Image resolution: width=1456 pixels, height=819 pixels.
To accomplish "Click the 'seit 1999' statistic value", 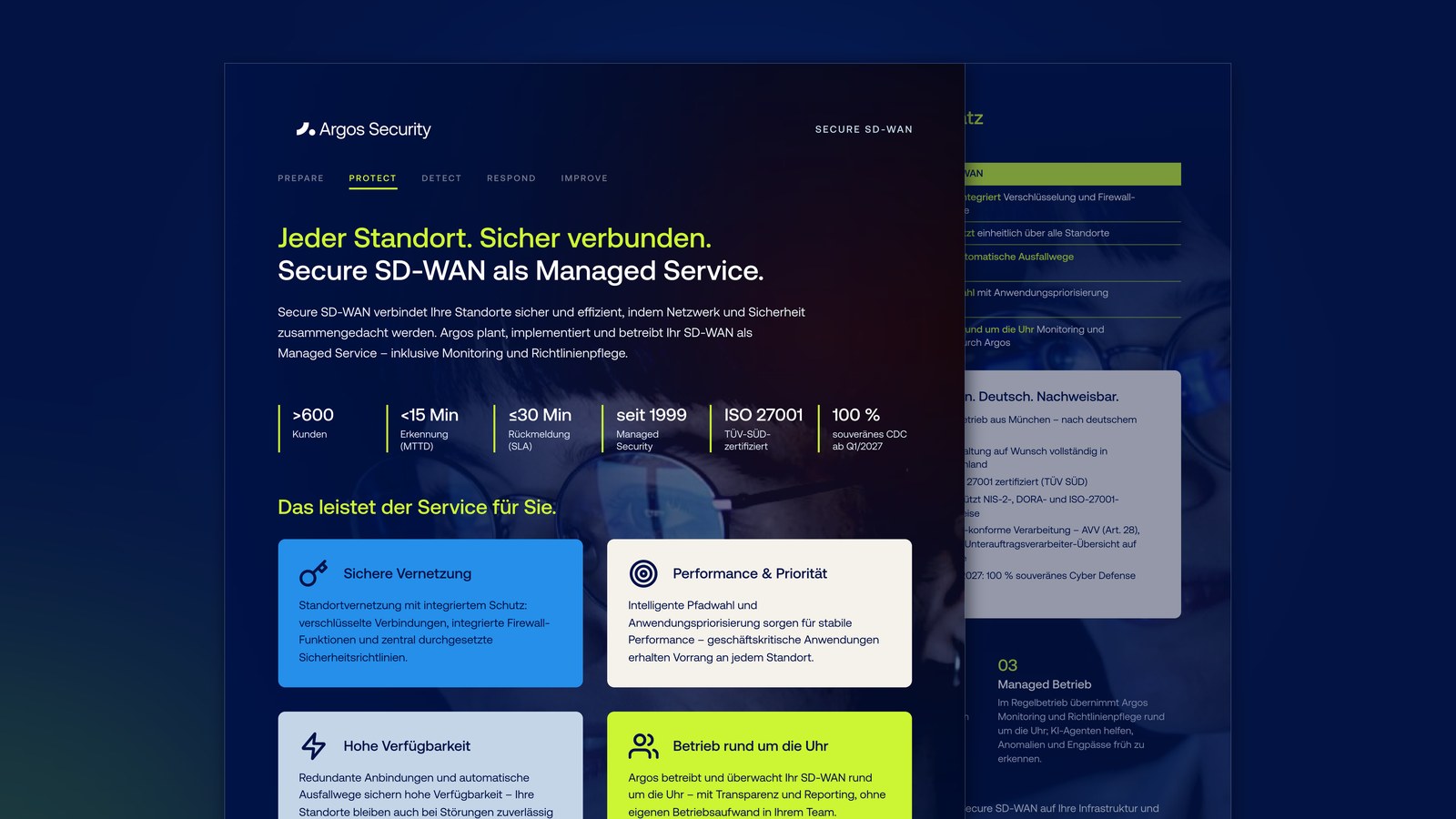I will 652,415.
